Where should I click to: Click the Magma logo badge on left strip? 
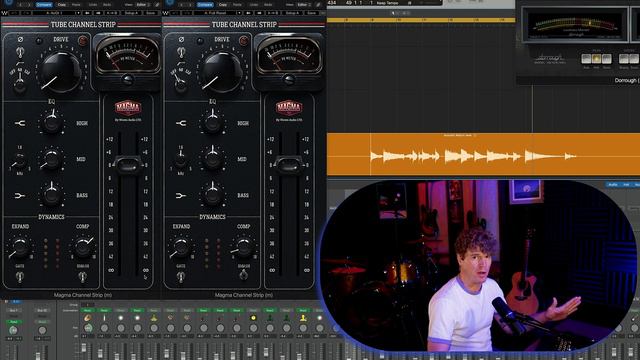128,108
